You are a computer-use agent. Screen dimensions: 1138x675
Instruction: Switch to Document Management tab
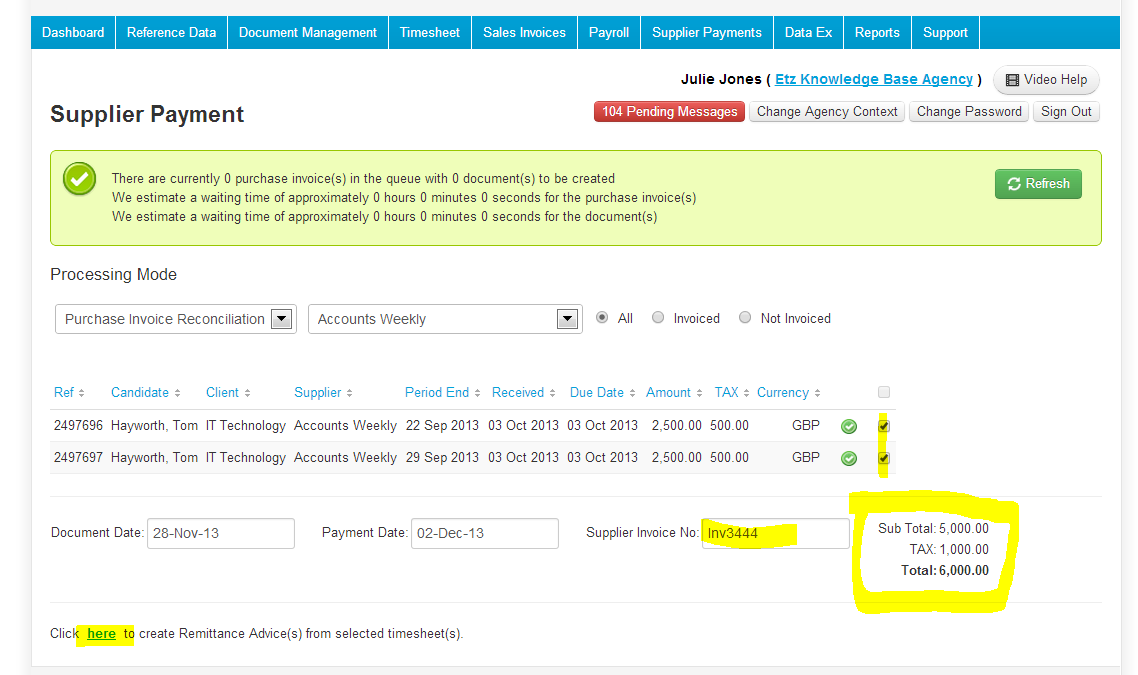[x=308, y=33]
